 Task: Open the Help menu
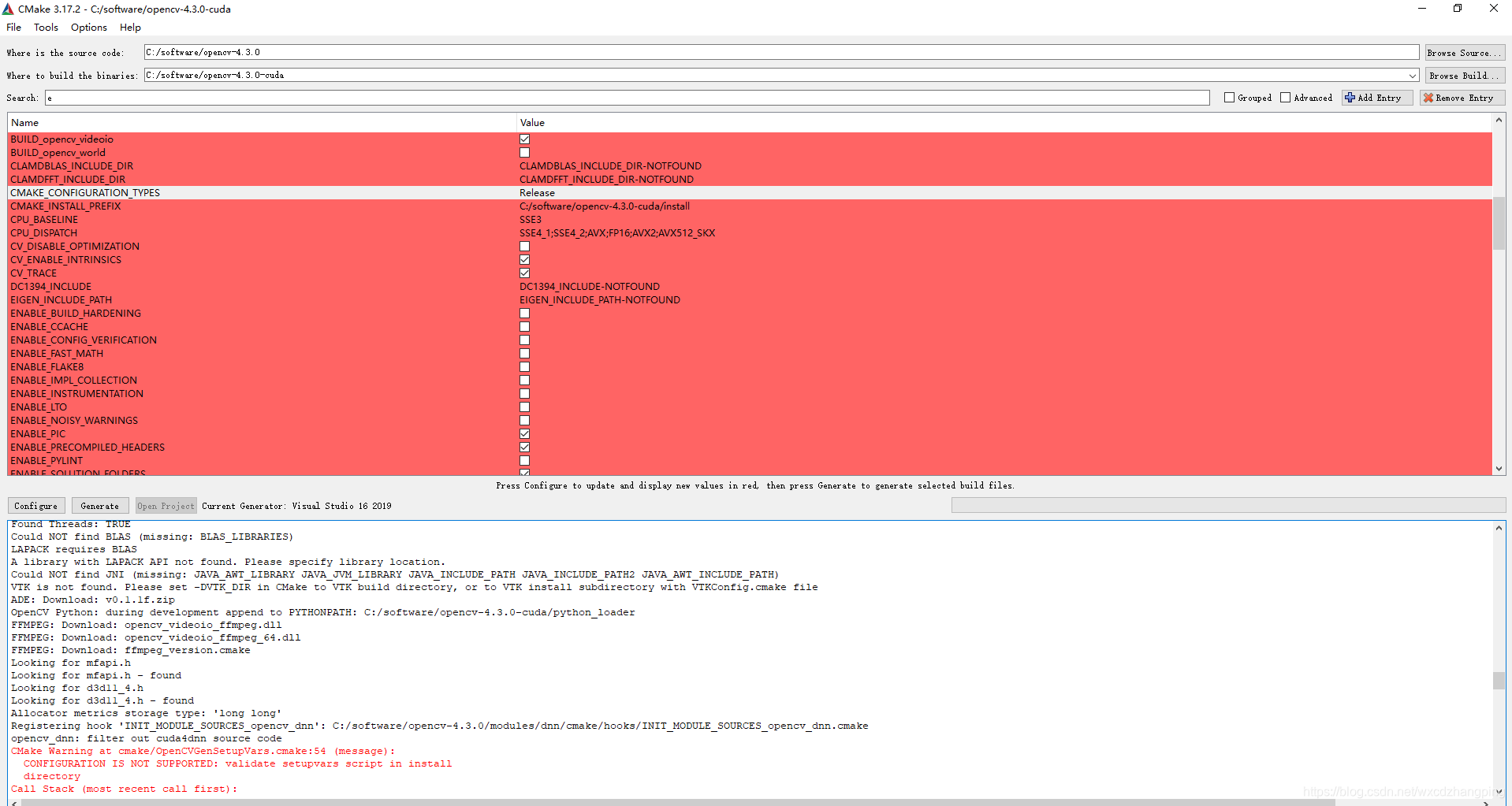point(130,28)
